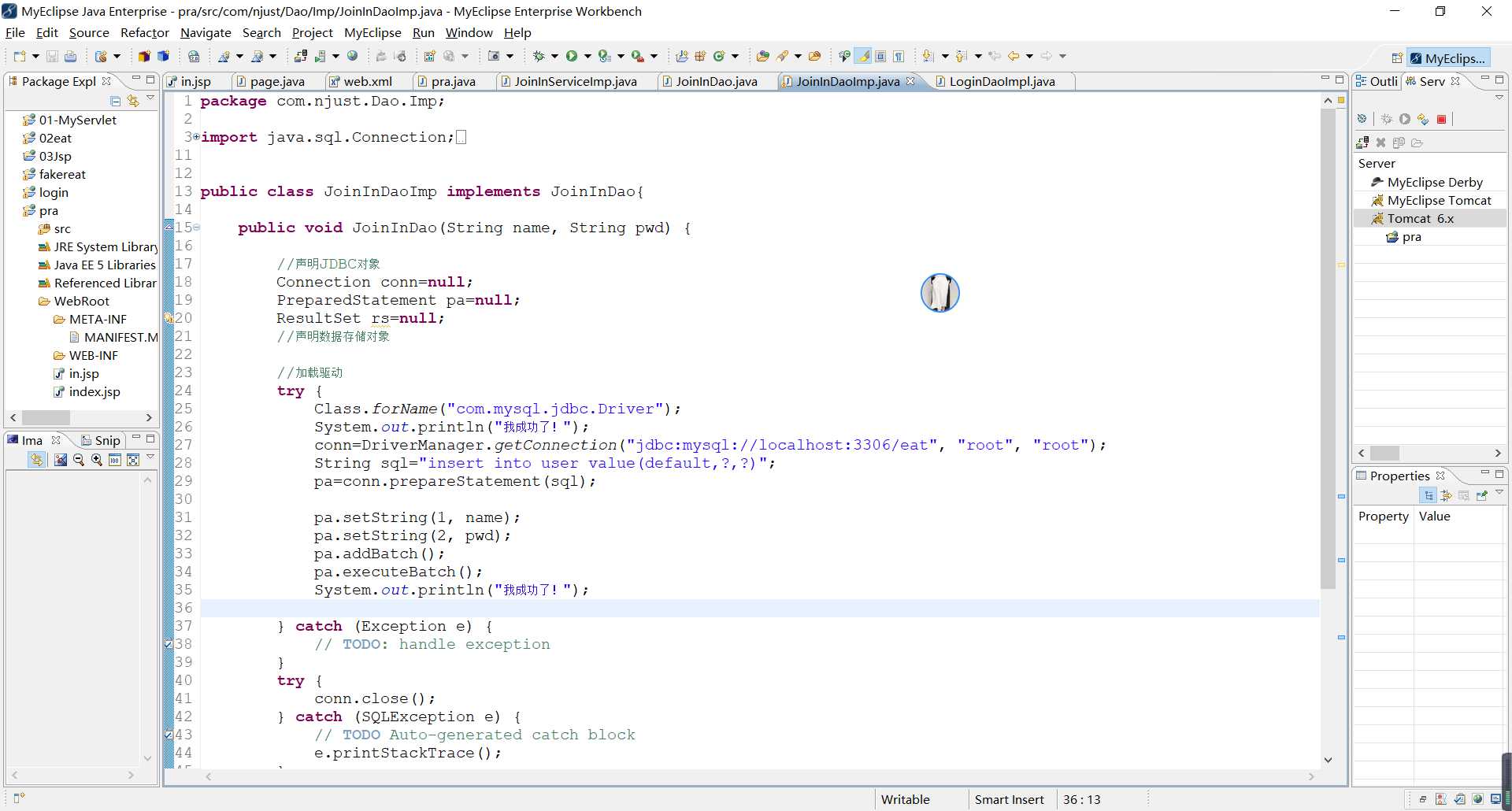1512x811 pixels.
Task: Click Next Annotation down-arrow icon
Action: point(928,56)
